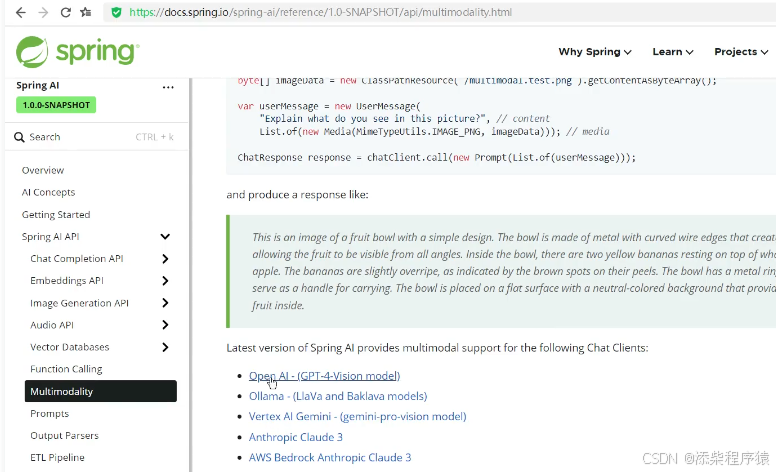
Task: Open the Why Spring dropdown menu
Action: pos(594,51)
